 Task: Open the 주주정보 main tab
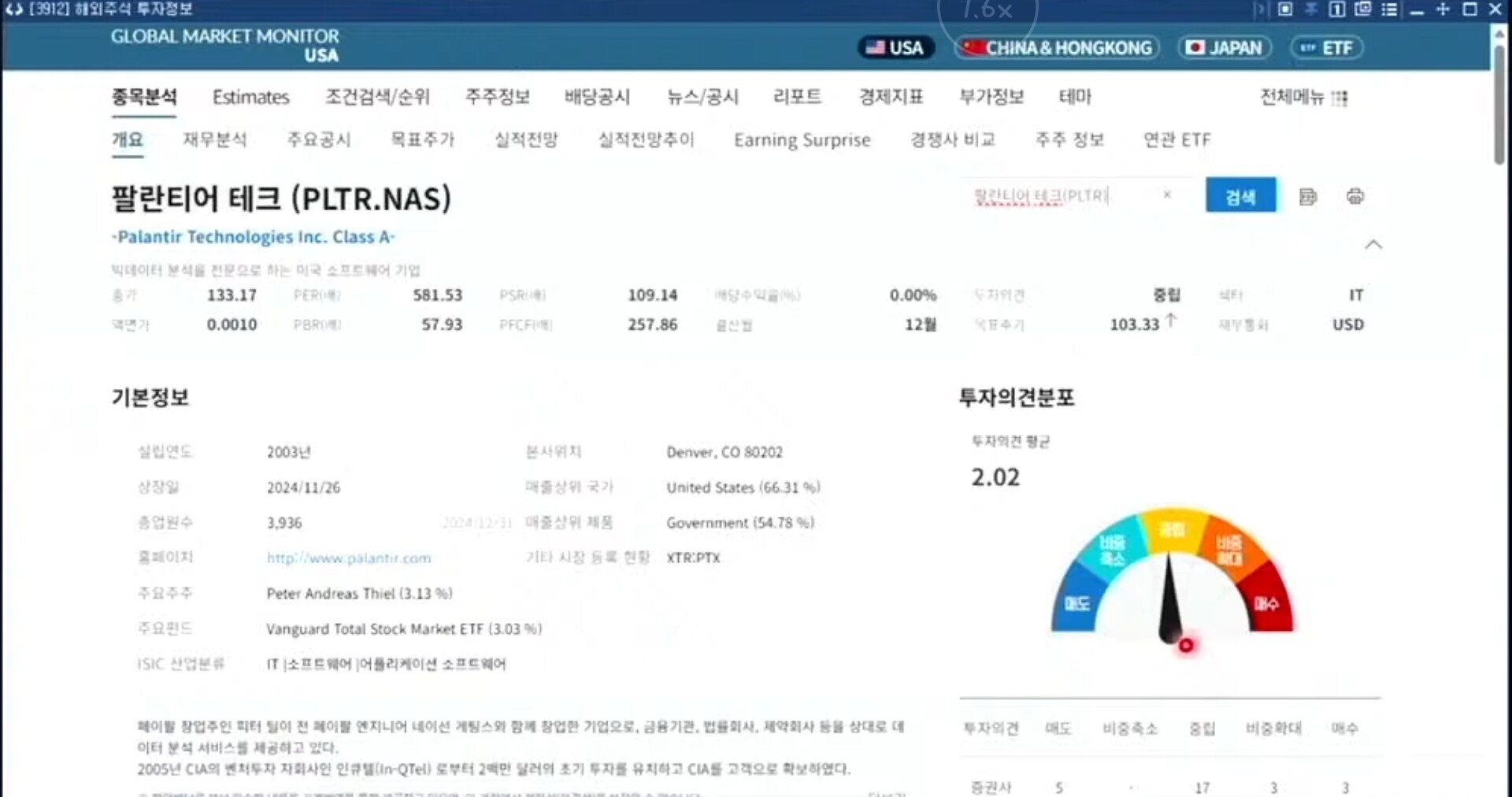[498, 97]
